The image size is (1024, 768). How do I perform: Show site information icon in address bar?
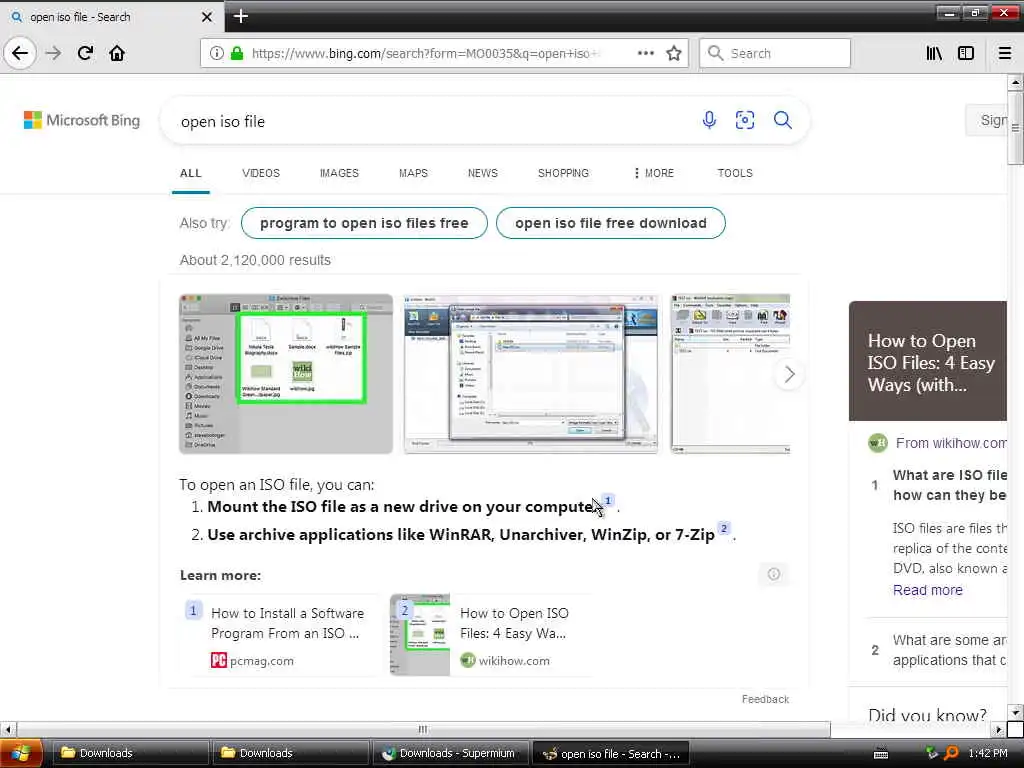pos(216,54)
